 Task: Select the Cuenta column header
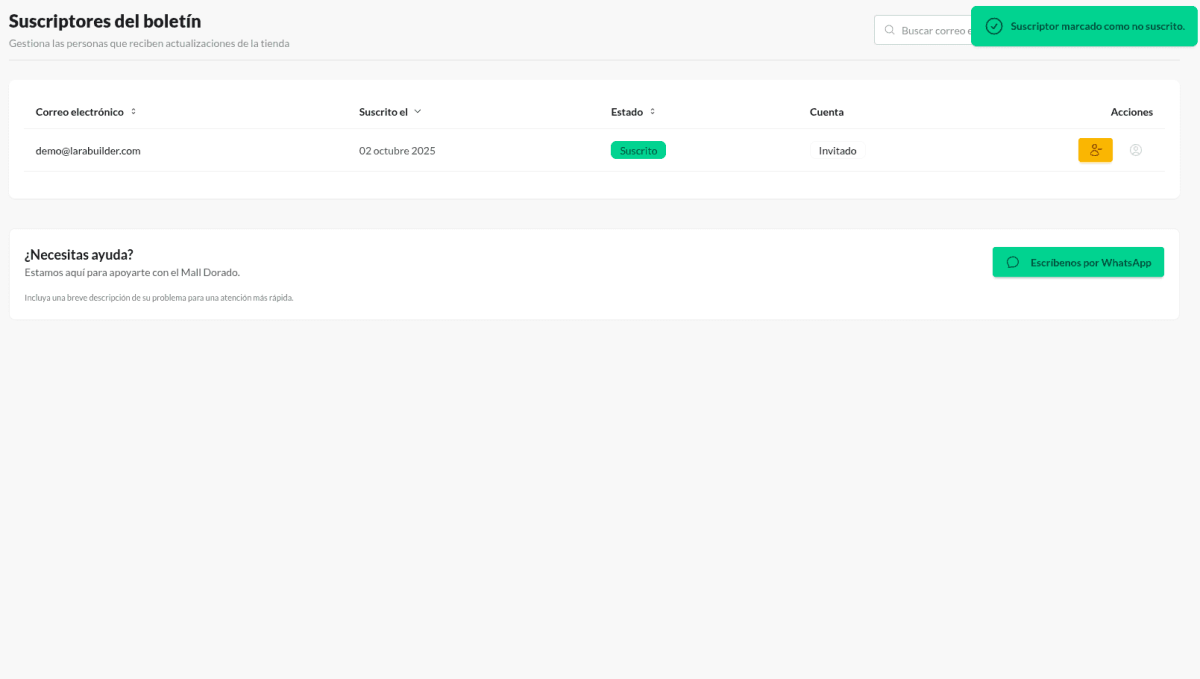coord(827,111)
